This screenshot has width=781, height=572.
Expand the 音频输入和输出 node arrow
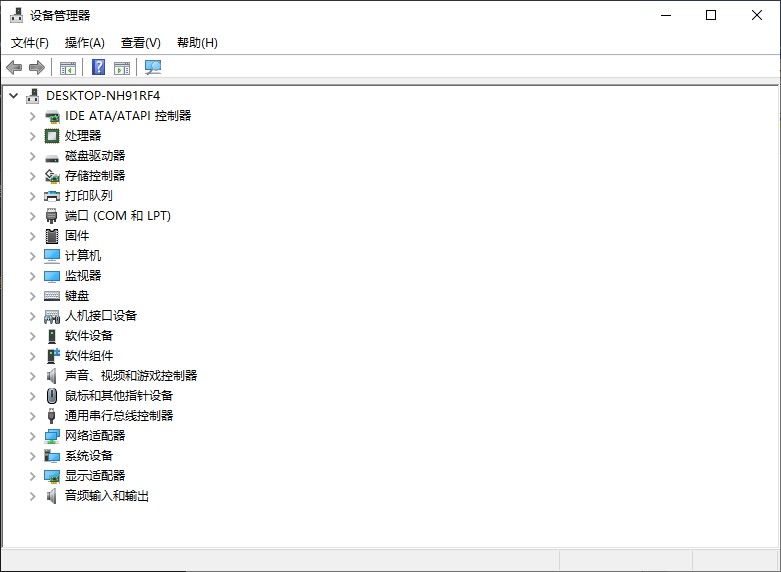[x=32, y=496]
